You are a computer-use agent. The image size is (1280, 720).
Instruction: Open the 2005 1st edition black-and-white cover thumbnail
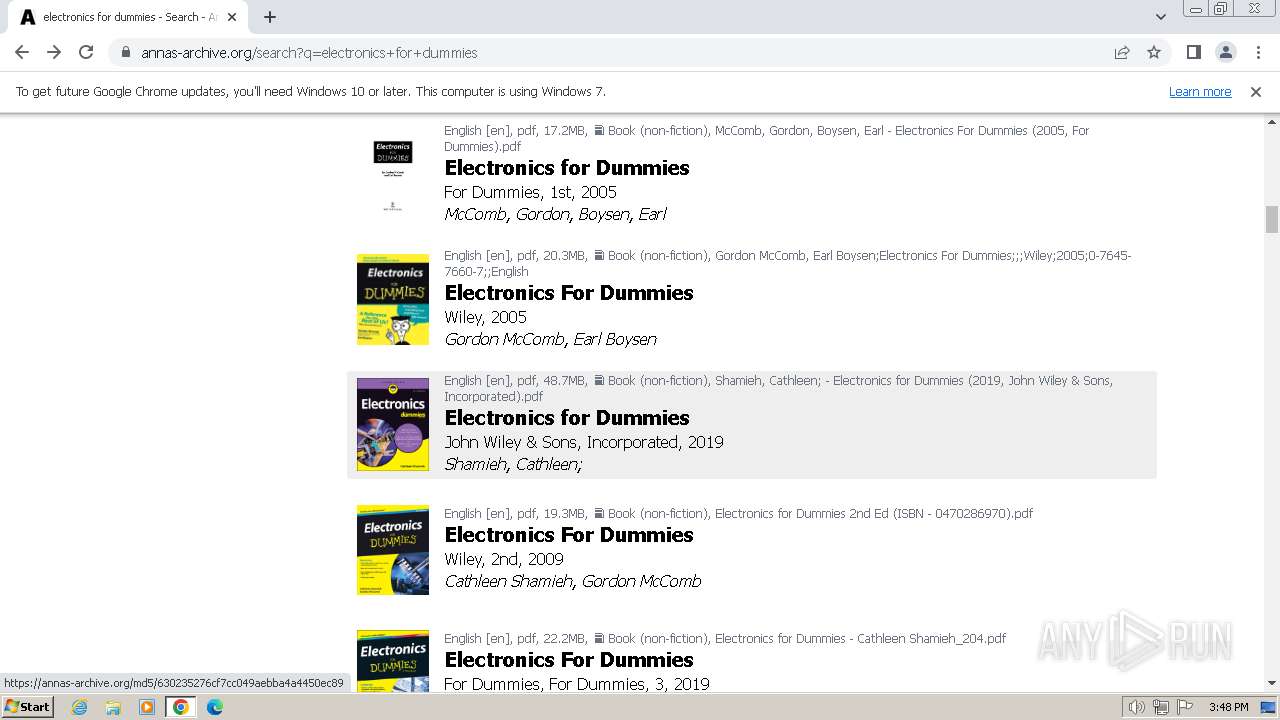click(393, 175)
